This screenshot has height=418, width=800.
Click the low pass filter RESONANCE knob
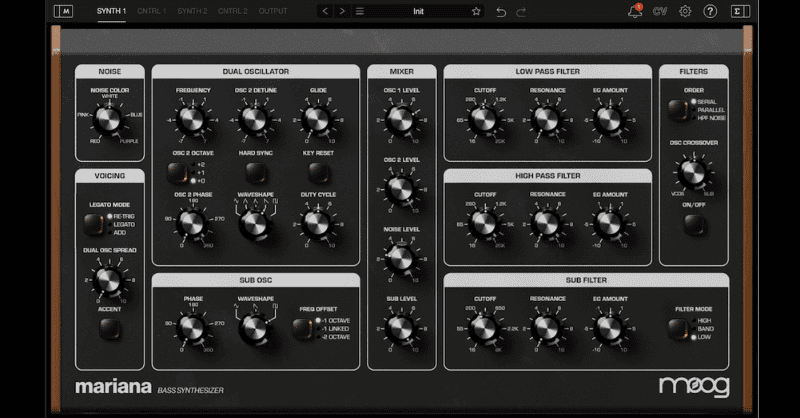point(546,120)
